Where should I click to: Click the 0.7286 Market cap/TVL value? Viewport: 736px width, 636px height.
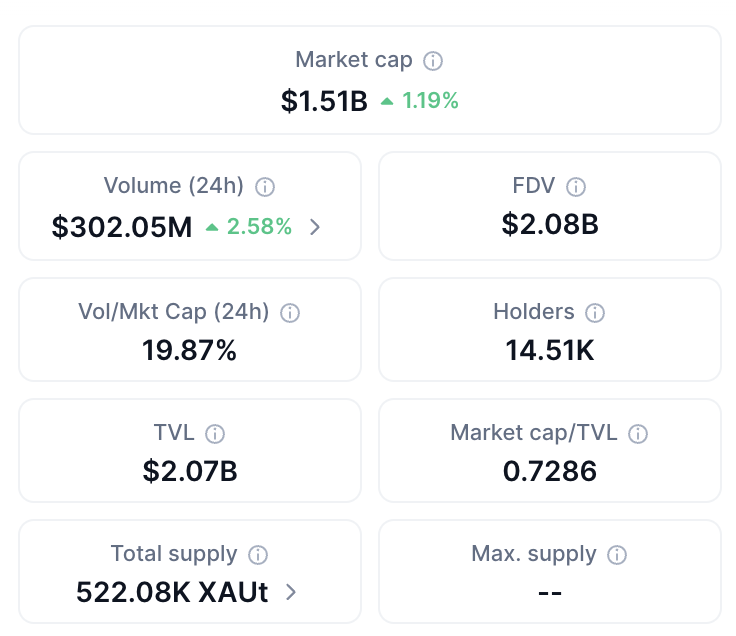point(550,471)
